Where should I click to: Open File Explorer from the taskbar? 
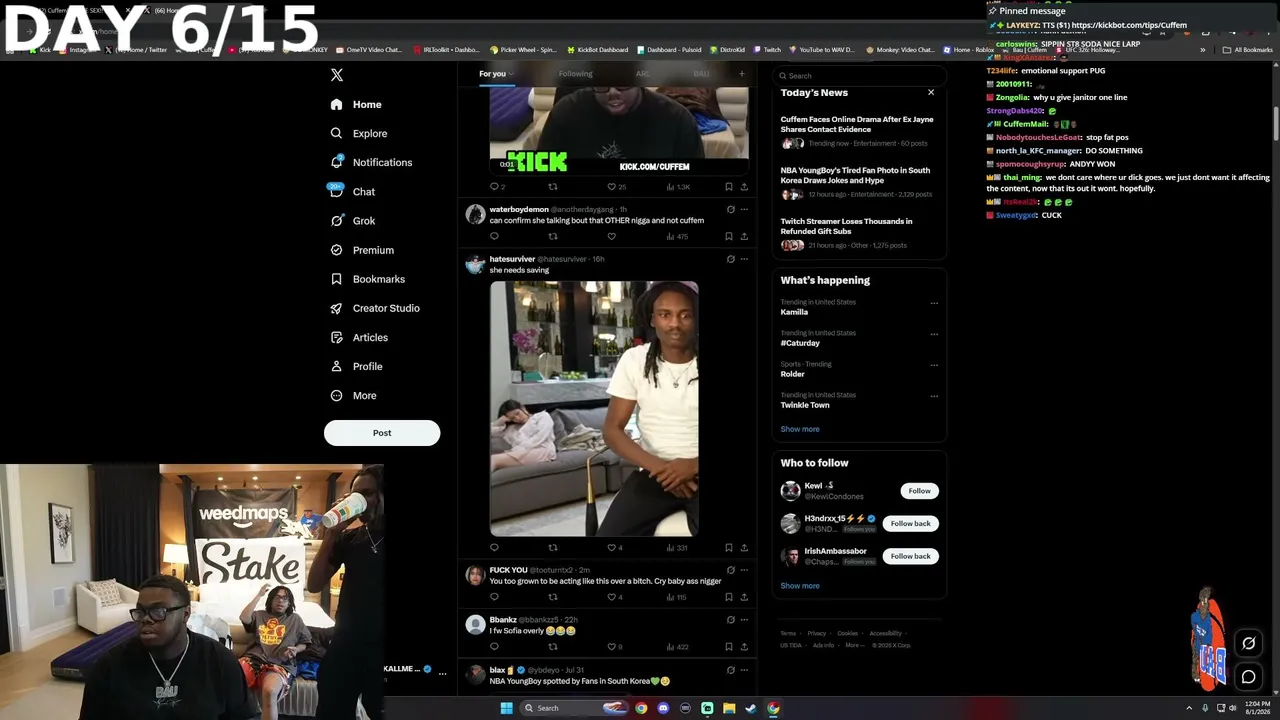pyautogui.click(x=729, y=708)
